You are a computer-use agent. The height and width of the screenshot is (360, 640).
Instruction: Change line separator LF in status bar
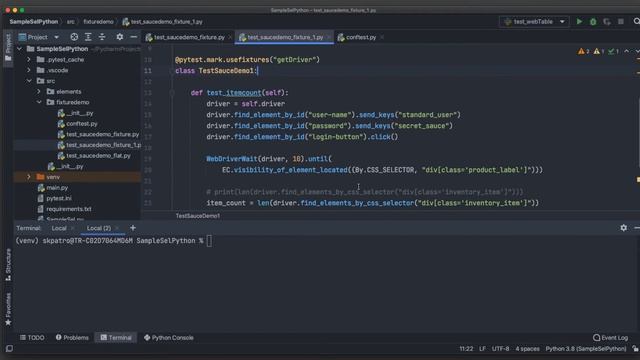482,349
